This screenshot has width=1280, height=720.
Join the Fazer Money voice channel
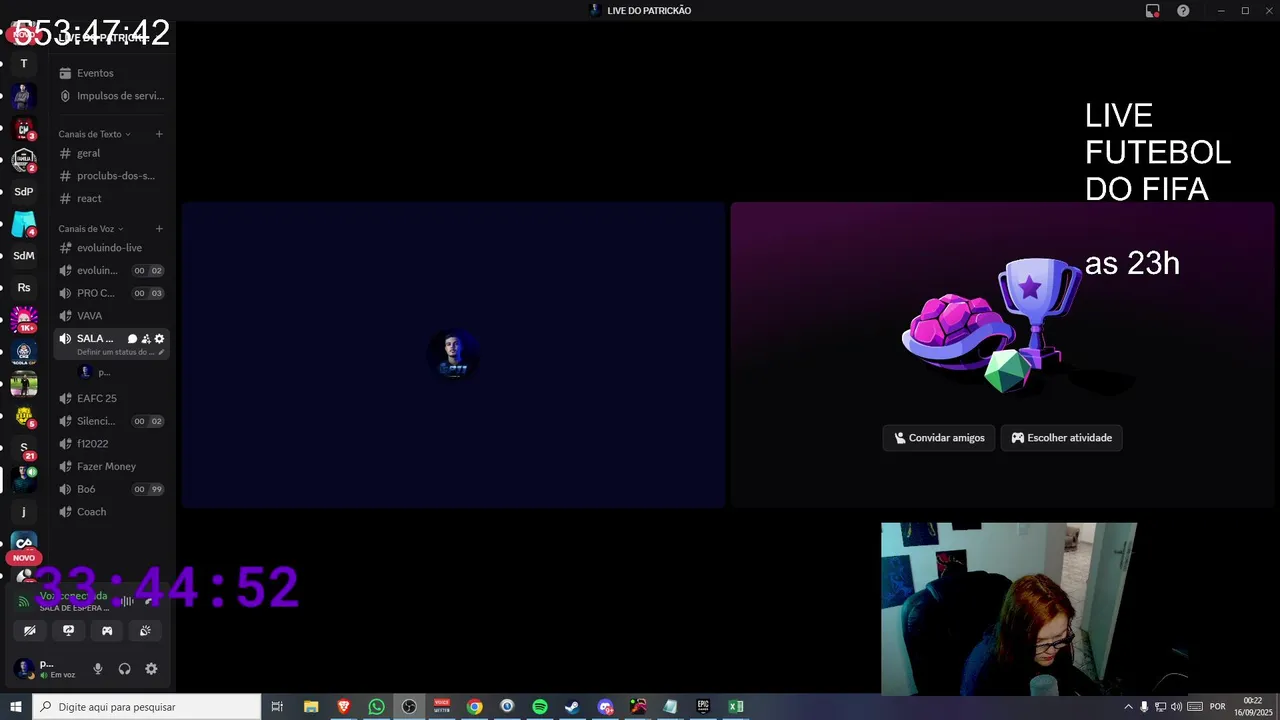point(110,466)
